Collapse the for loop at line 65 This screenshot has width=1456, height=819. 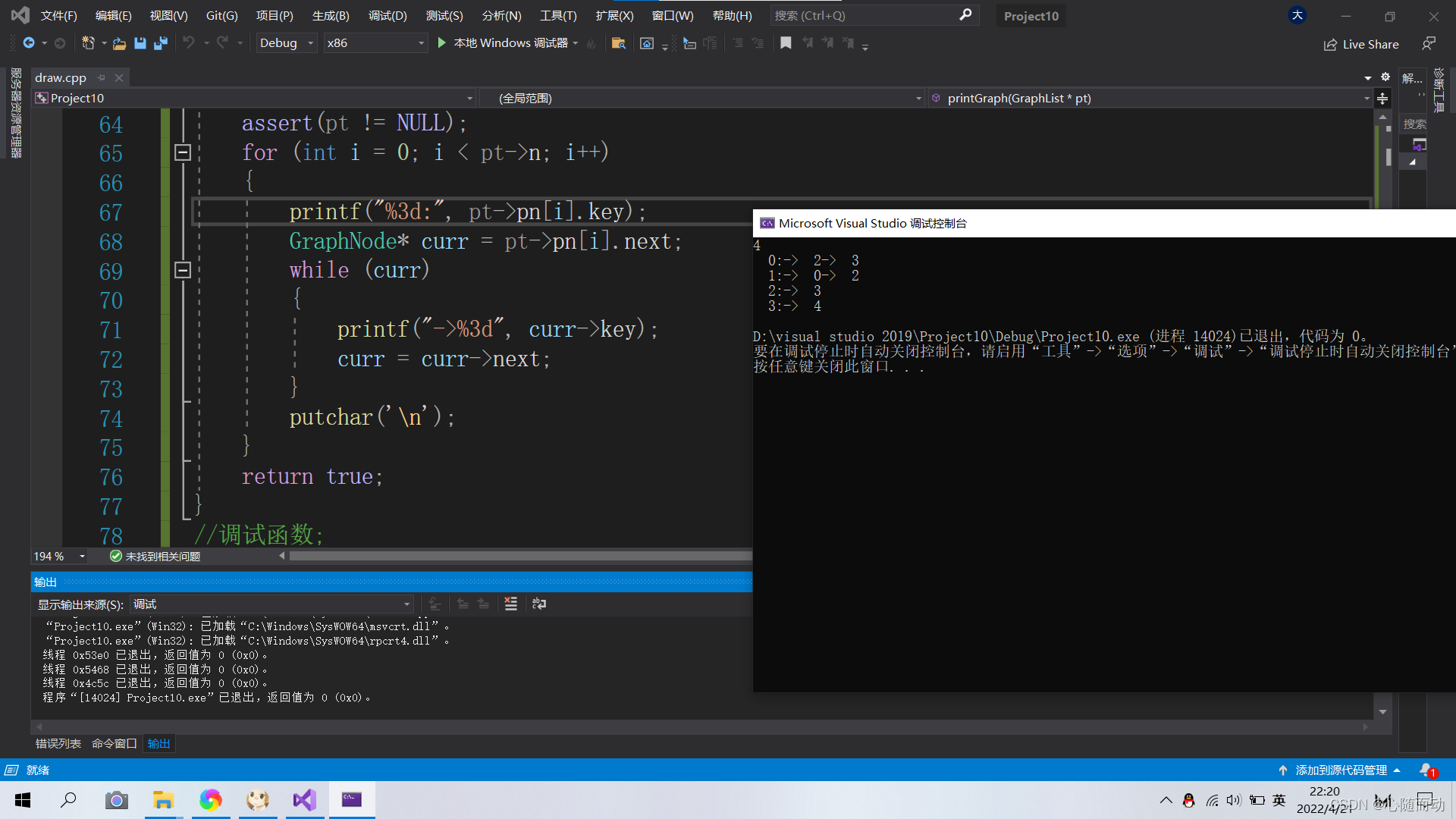183,152
